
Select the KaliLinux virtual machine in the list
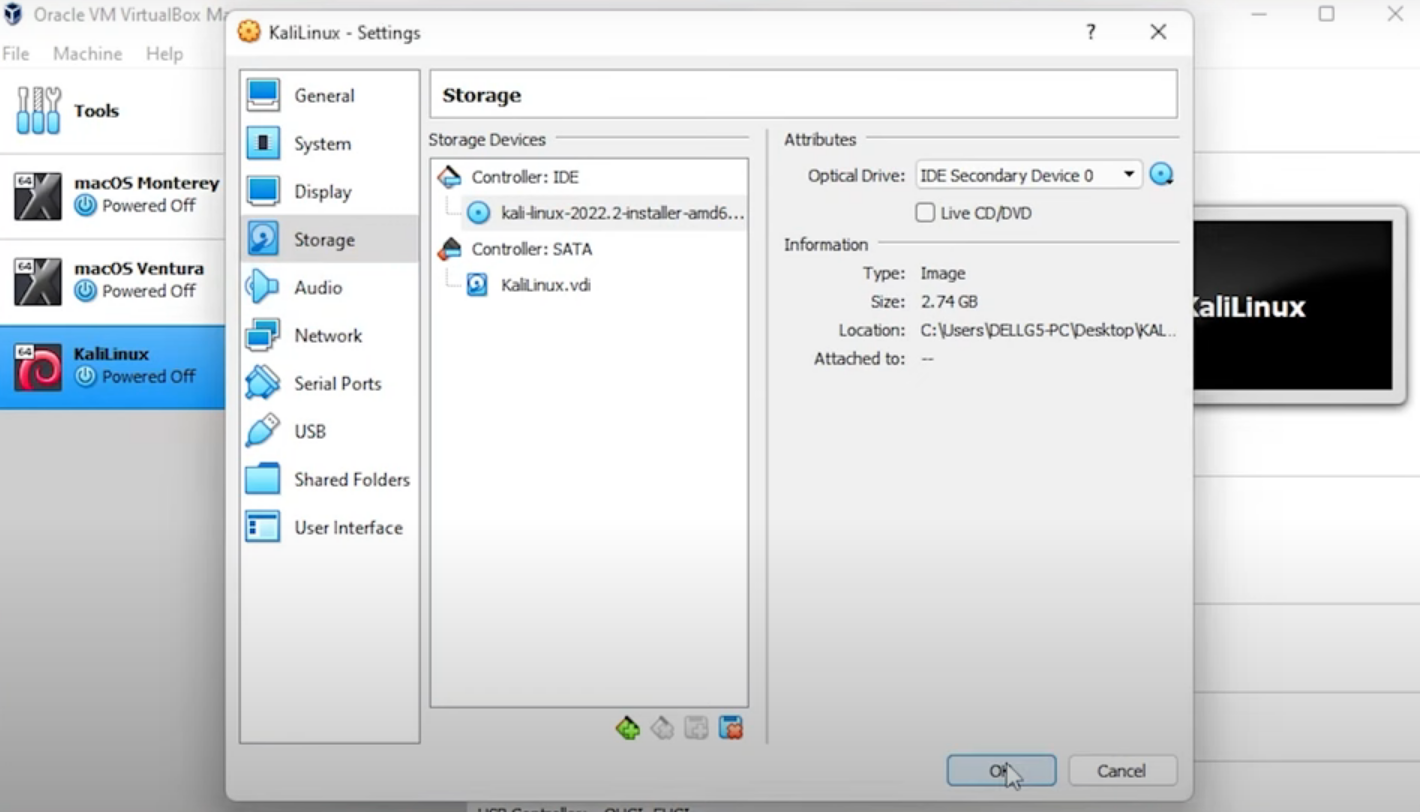[112, 366]
